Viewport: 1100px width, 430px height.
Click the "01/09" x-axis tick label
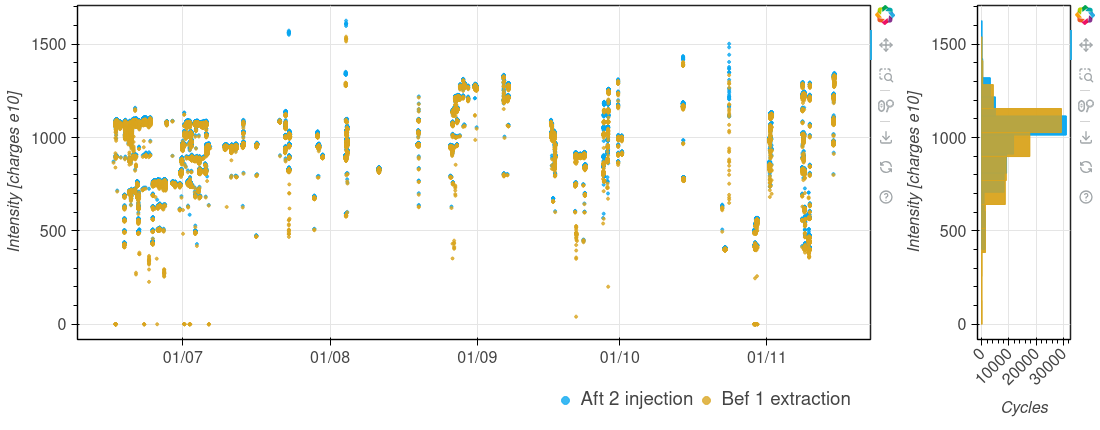point(475,357)
